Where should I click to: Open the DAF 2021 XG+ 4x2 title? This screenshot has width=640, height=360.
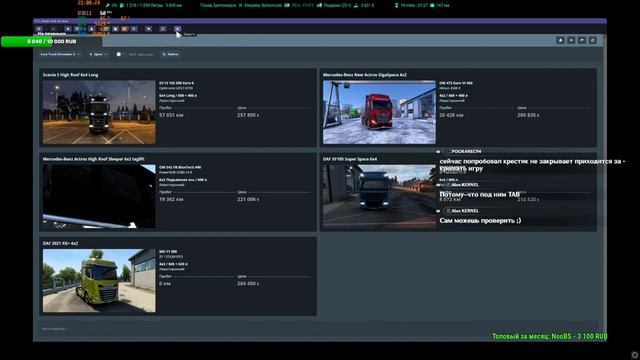[60, 243]
